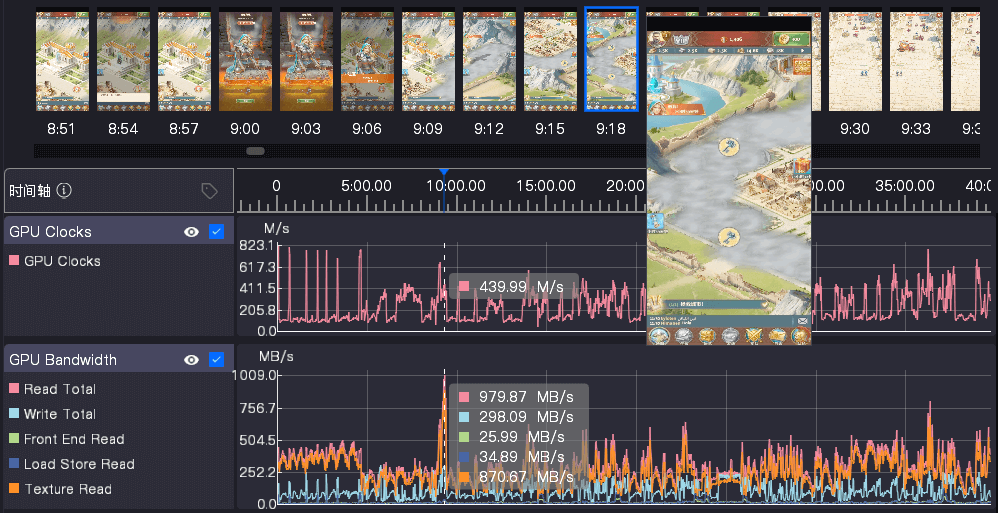The image size is (998, 513).
Task: Click the light blue Write Total legend swatch
Action: point(14,413)
